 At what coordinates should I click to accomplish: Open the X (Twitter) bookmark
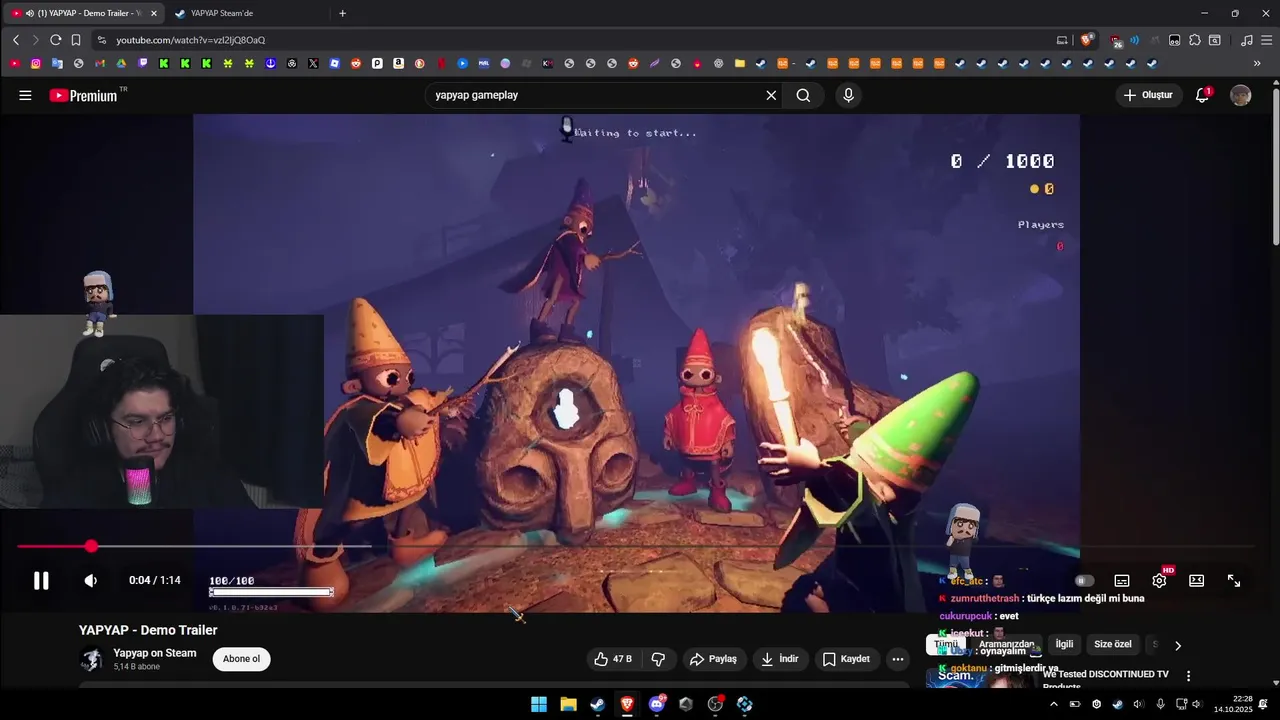click(x=313, y=63)
